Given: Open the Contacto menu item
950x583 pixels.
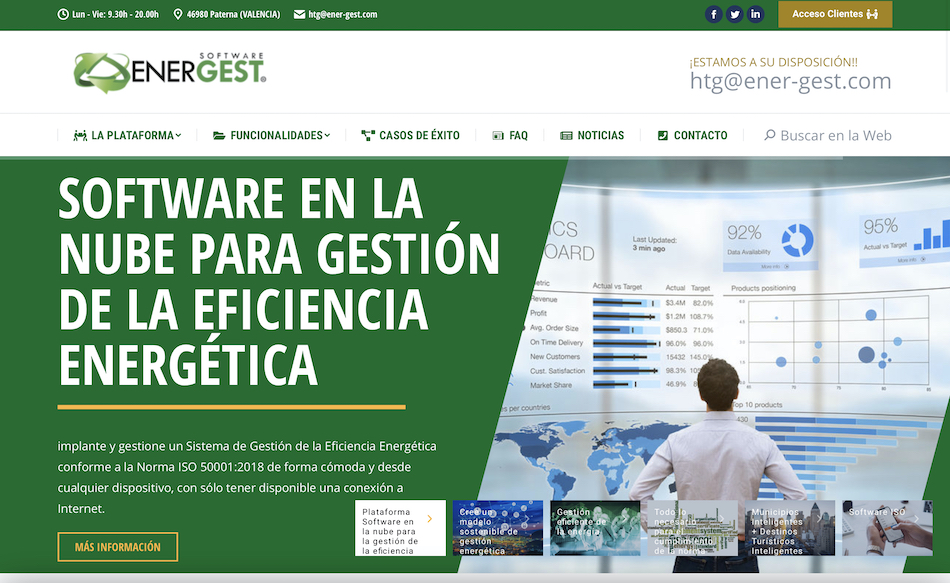Looking at the screenshot, I should 692,135.
